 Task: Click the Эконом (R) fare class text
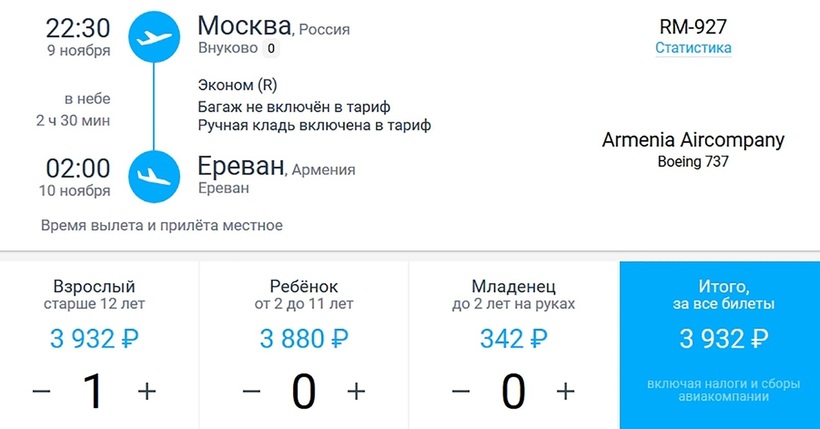point(237,85)
